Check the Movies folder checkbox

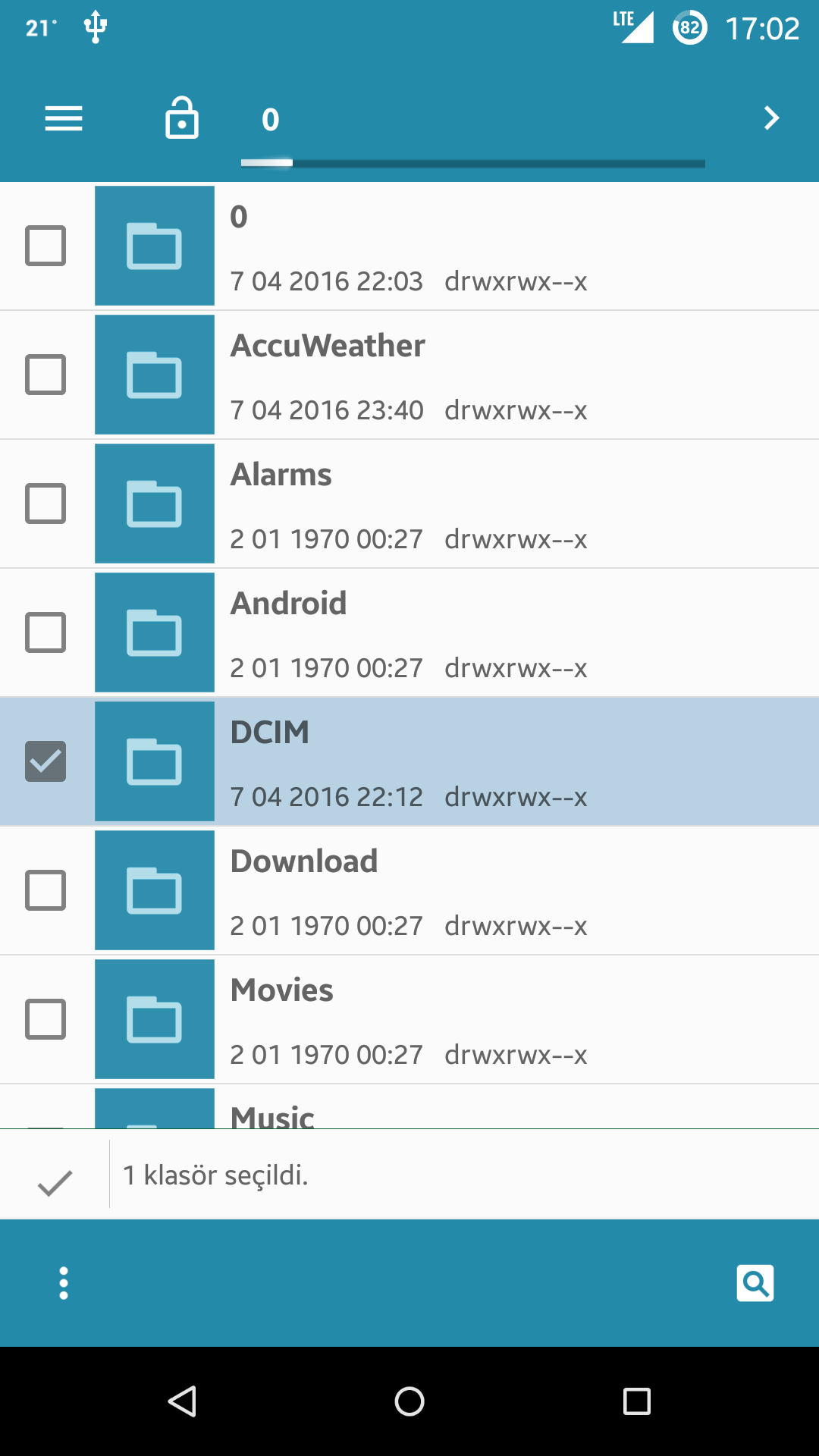click(x=45, y=1019)
